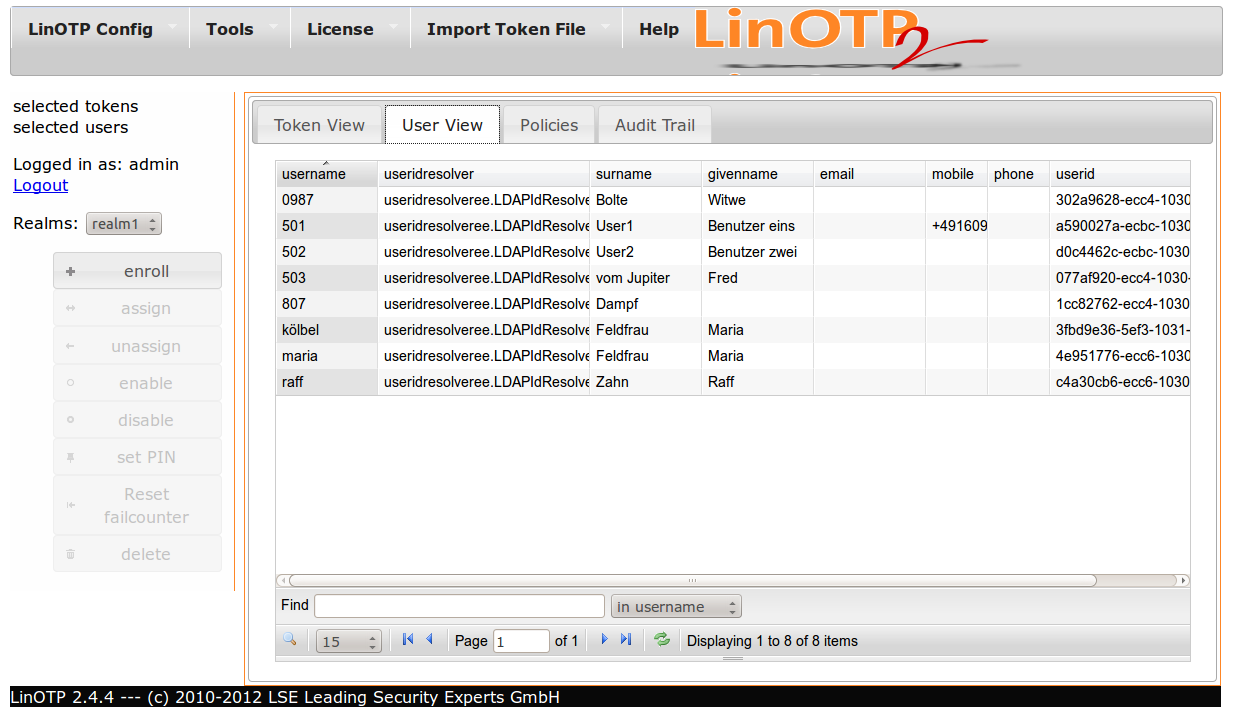Click the horizontal scrollbar under the user table
Screen dimensions: 1234x719
tap(690, 580)
